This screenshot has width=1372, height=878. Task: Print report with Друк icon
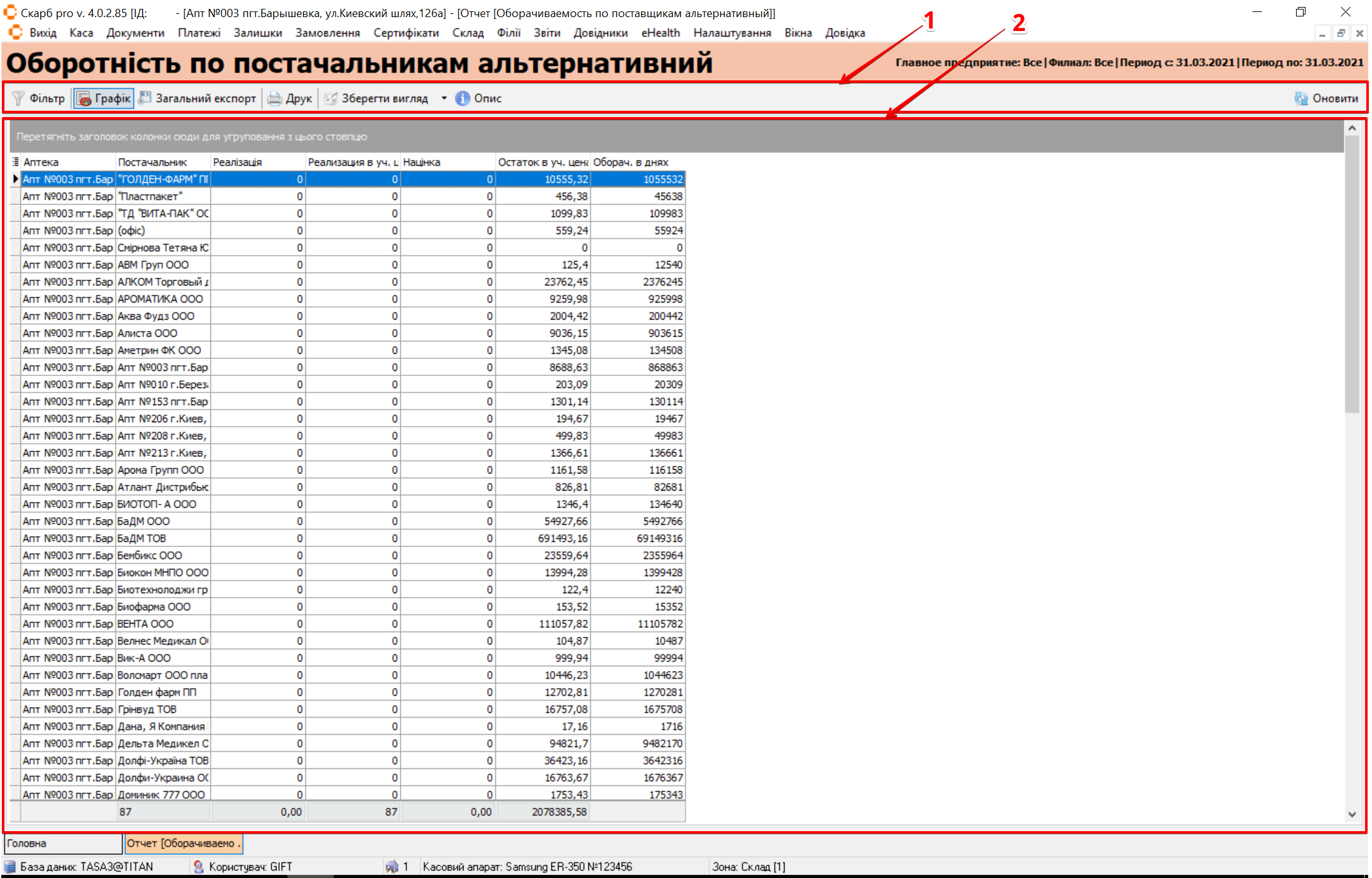pyautogui.click(x=275, y=99)
